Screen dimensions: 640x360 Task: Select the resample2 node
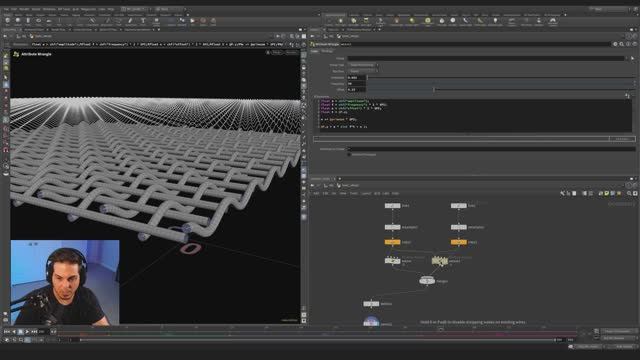[x=458, y=227]
